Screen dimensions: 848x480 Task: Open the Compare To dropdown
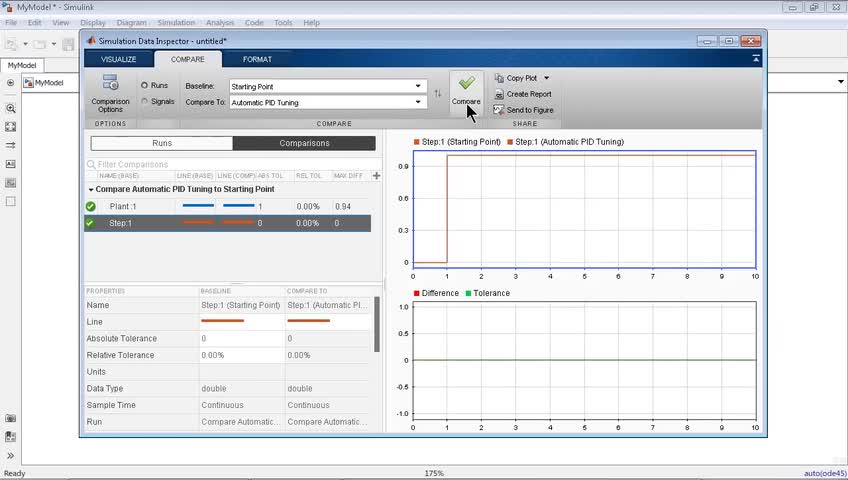click(418, 102)
